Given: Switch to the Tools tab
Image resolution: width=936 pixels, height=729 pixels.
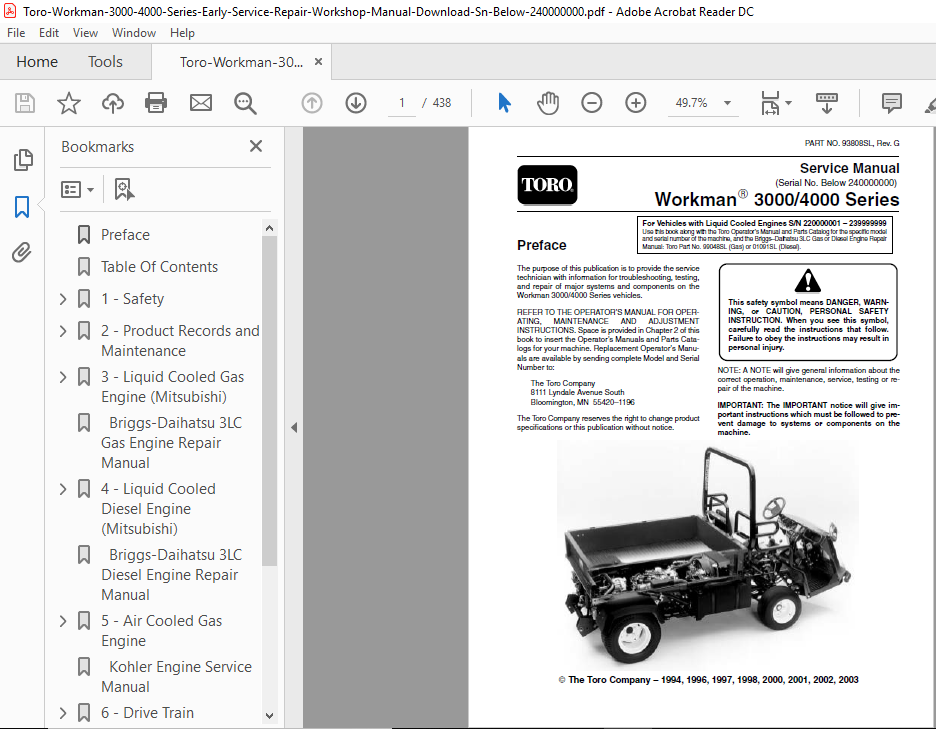Looking at the screenshot, I should [x=105, y=61].
